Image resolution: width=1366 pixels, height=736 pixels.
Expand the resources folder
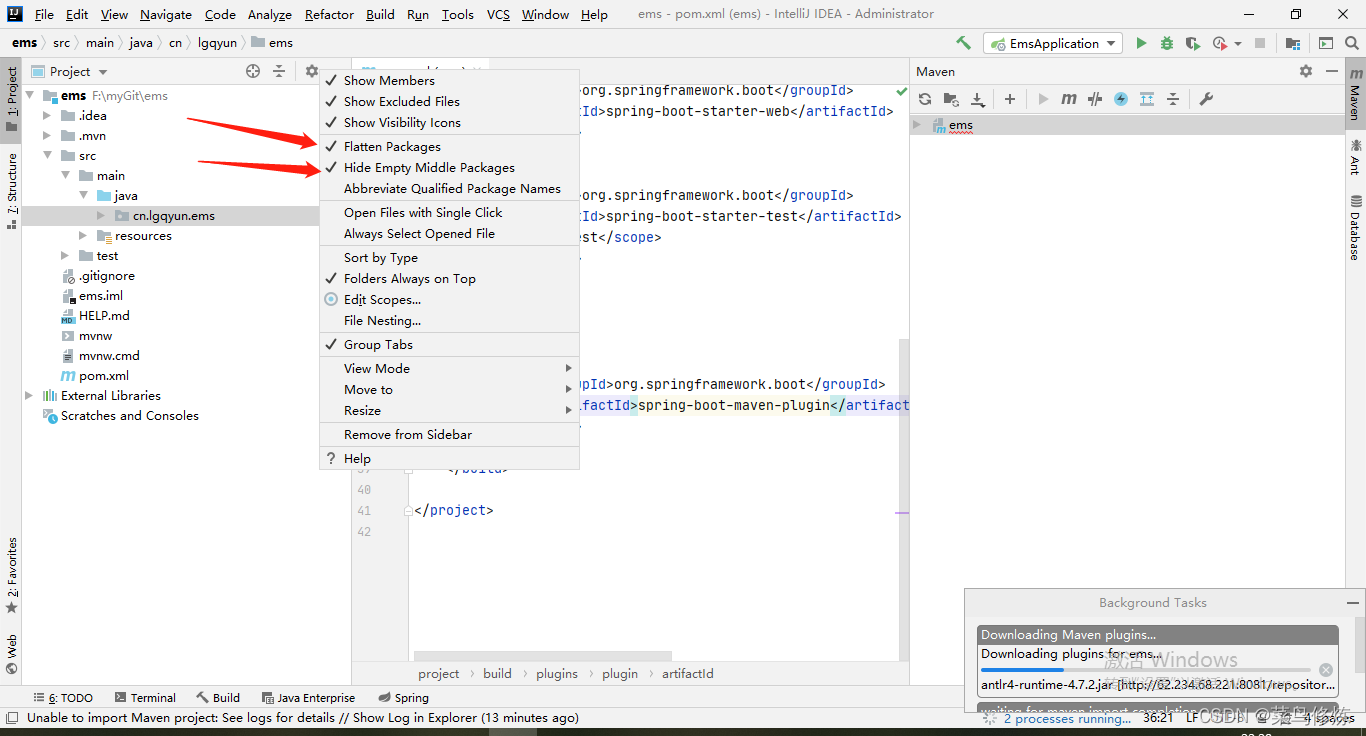[x=84, y=235]
